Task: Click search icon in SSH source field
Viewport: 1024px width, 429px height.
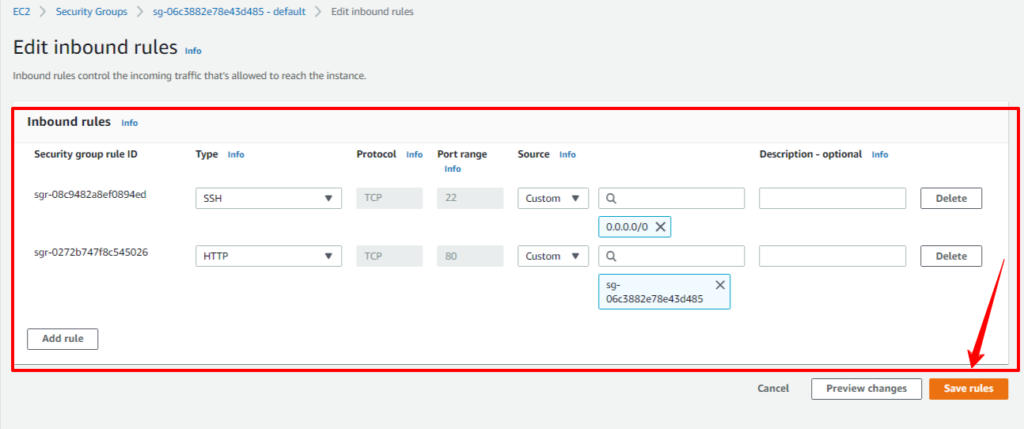Action: point(612,198)
